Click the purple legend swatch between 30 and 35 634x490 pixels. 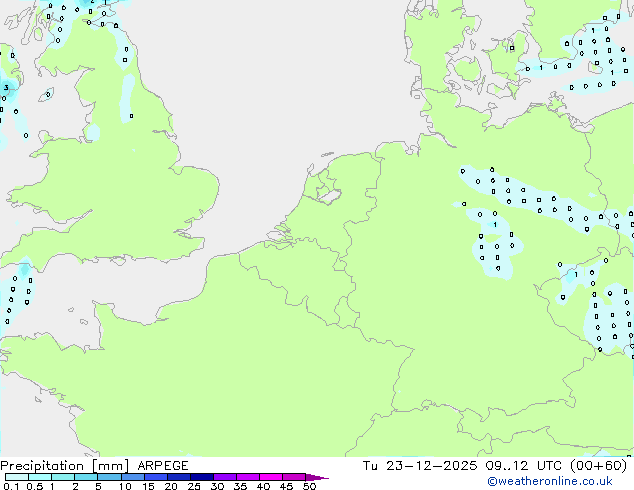226,477
